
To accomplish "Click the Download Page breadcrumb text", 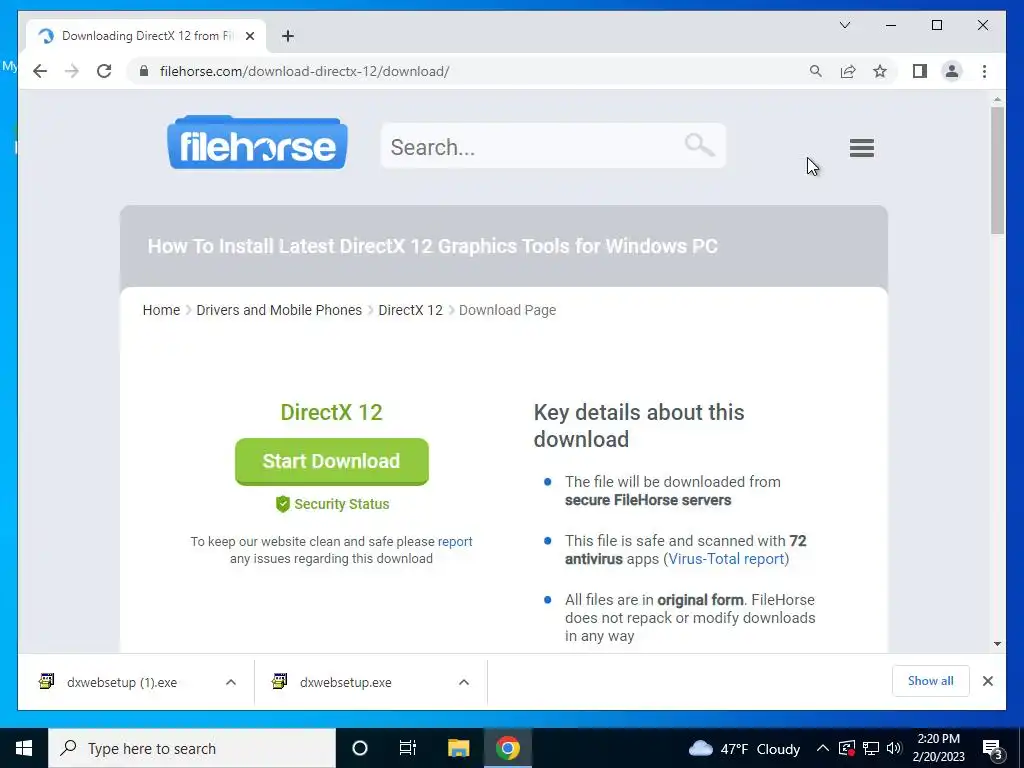I will (x=507, y=310).
